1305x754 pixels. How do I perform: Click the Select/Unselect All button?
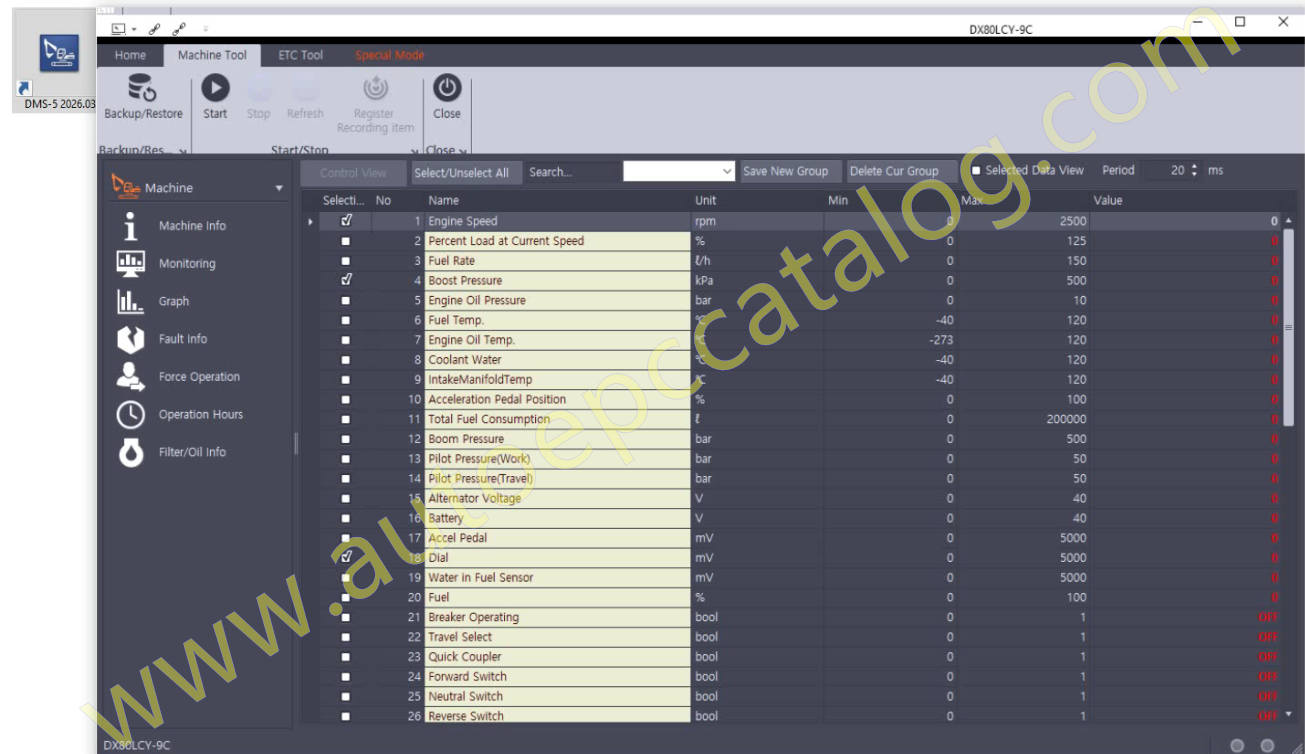pyautogui.click(x=461, y=172)
